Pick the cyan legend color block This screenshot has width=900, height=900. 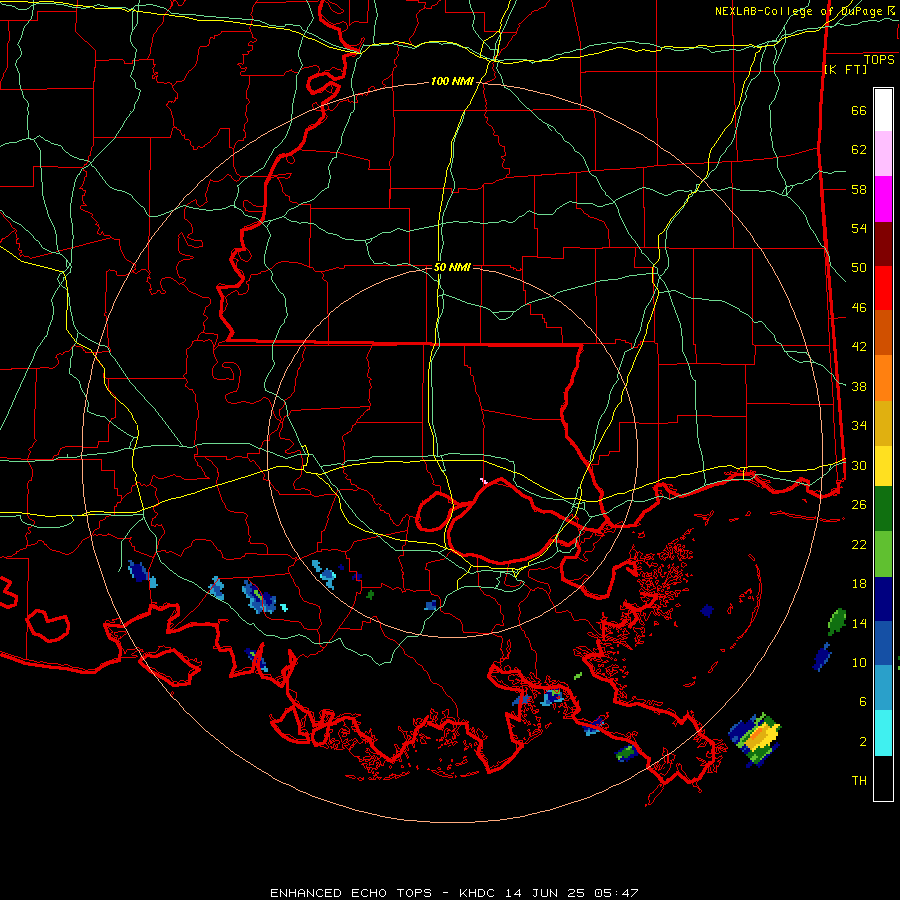click(x=883, y=732)
